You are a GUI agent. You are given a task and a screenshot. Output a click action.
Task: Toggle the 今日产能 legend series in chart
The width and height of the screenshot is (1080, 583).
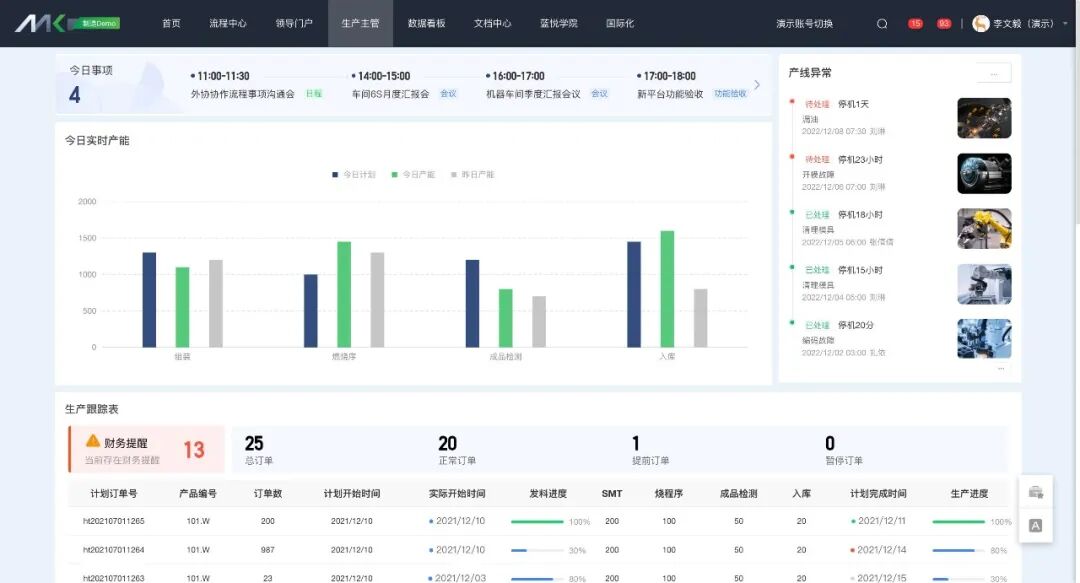(x=413, y=175)
